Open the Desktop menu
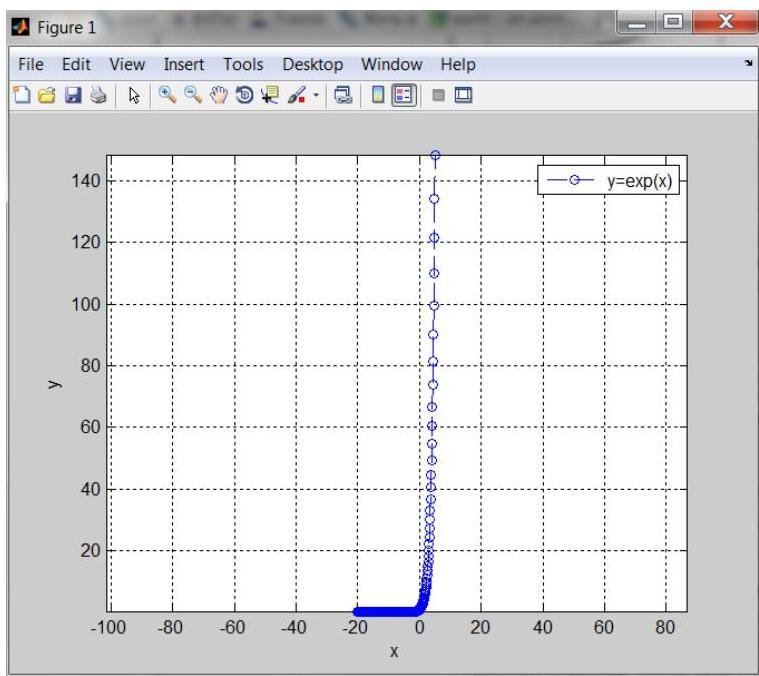The image size is (759, 676). 313,64
